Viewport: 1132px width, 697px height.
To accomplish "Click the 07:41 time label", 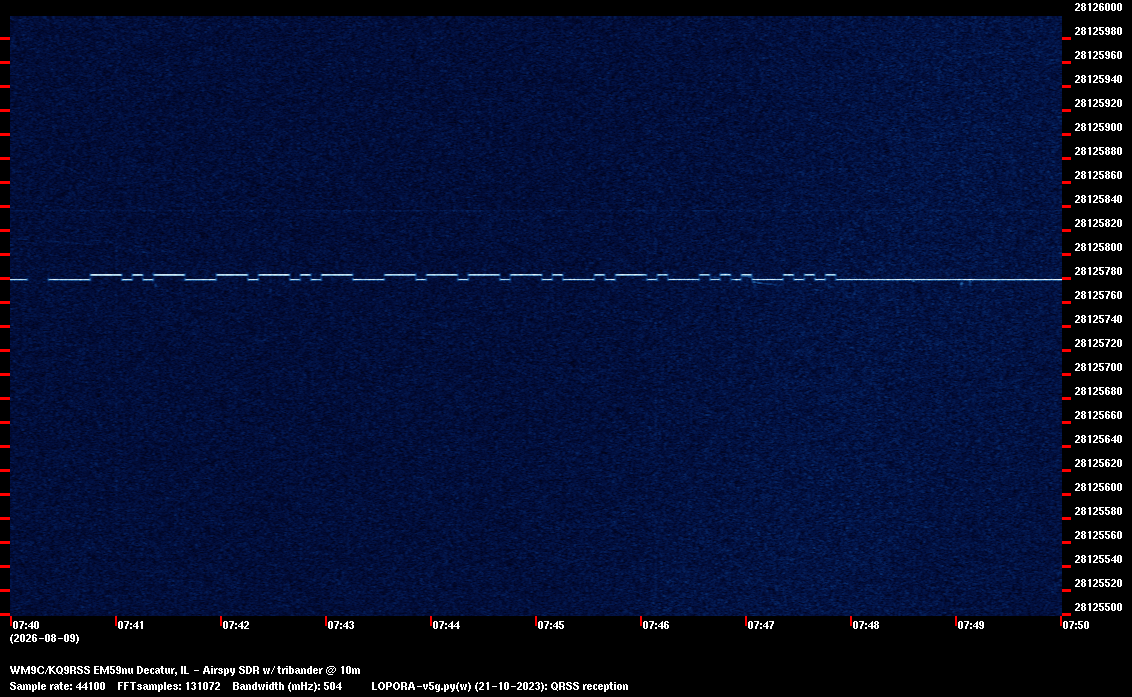I will click(131, 625).
